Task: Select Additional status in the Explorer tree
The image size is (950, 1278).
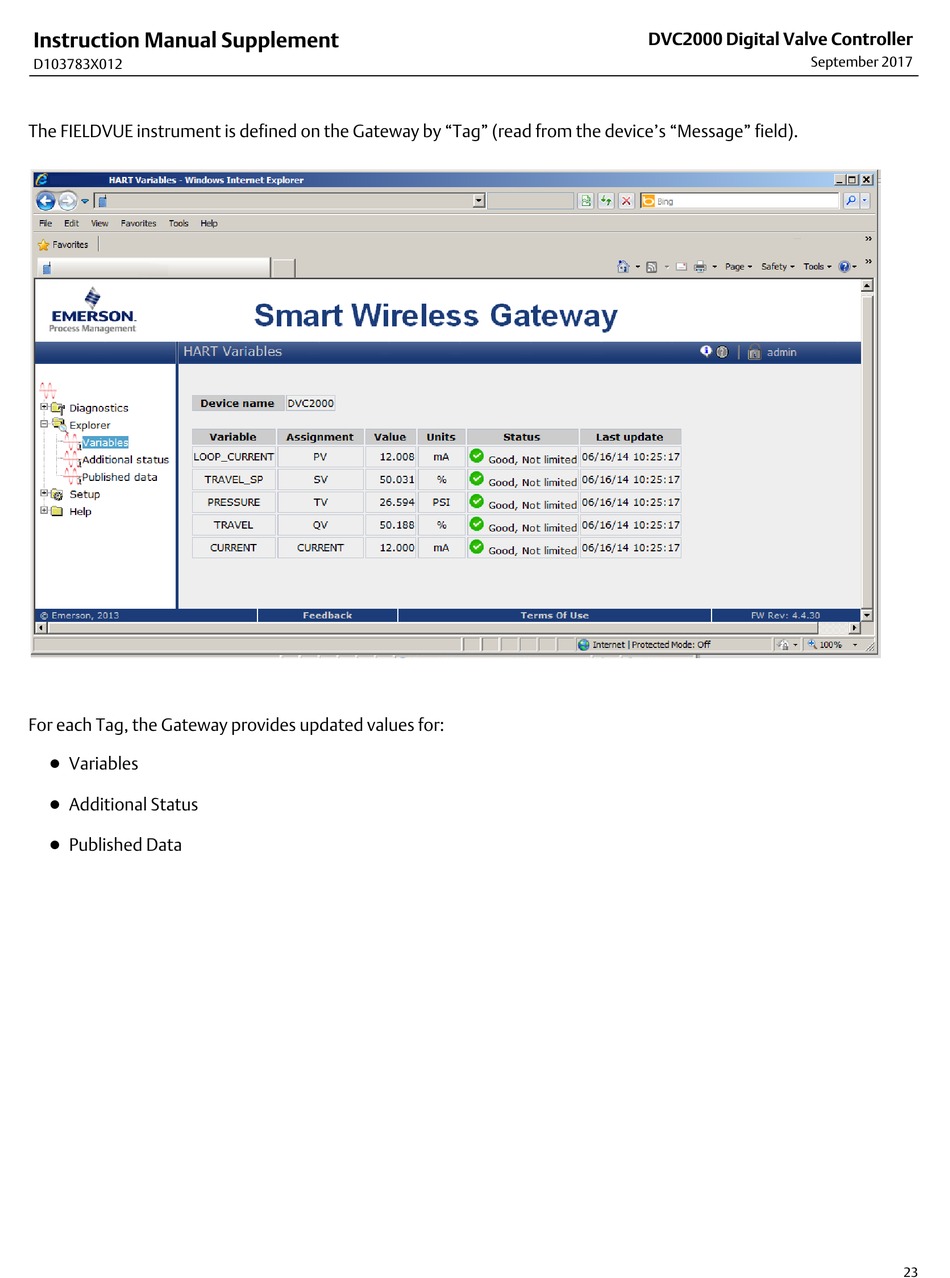Action: (x=125, y=460)
